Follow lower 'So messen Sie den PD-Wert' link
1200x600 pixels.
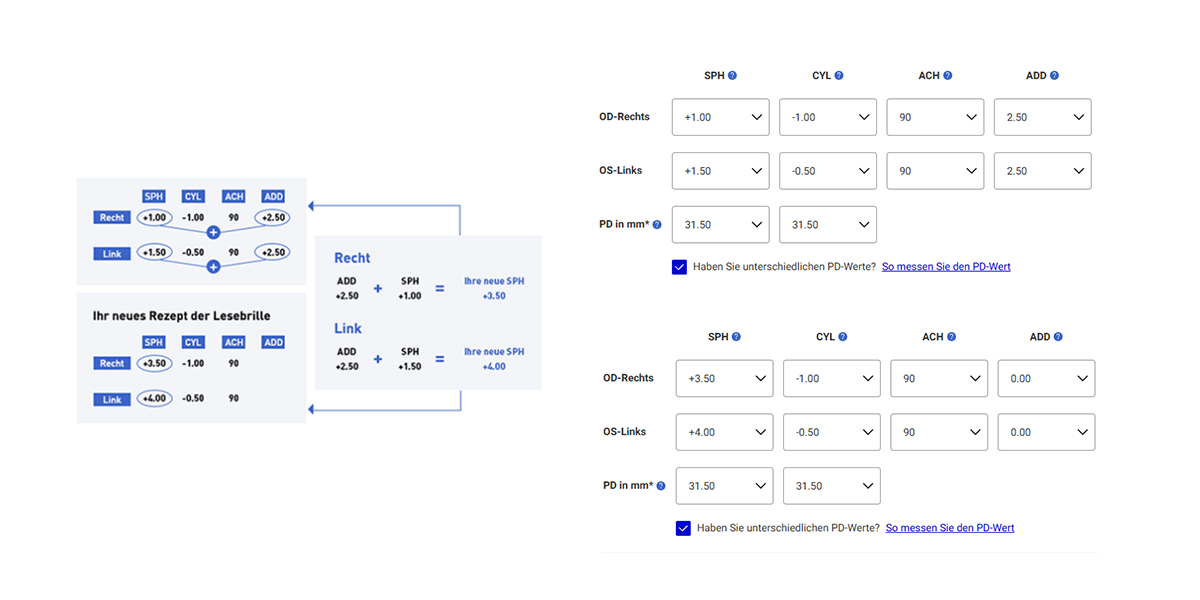[x=949, y=528]
